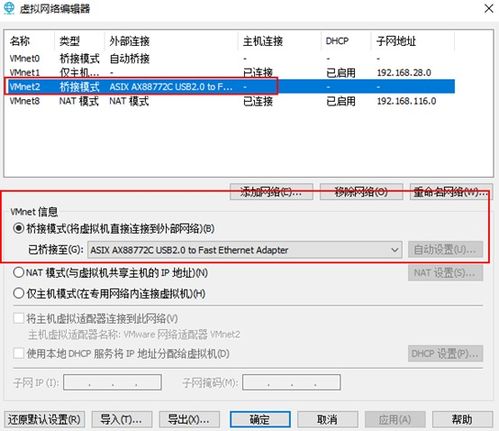The image size is (499, 431).
Task: Click the 重命名网络 button
Action: [451, 192]
